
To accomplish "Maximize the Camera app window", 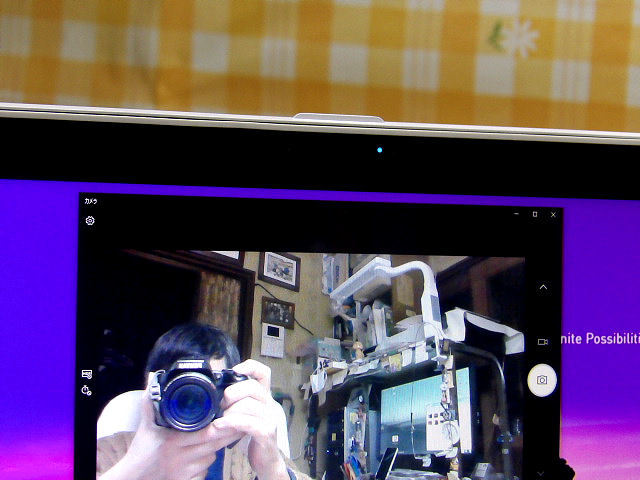I will (x=535, y=214).
